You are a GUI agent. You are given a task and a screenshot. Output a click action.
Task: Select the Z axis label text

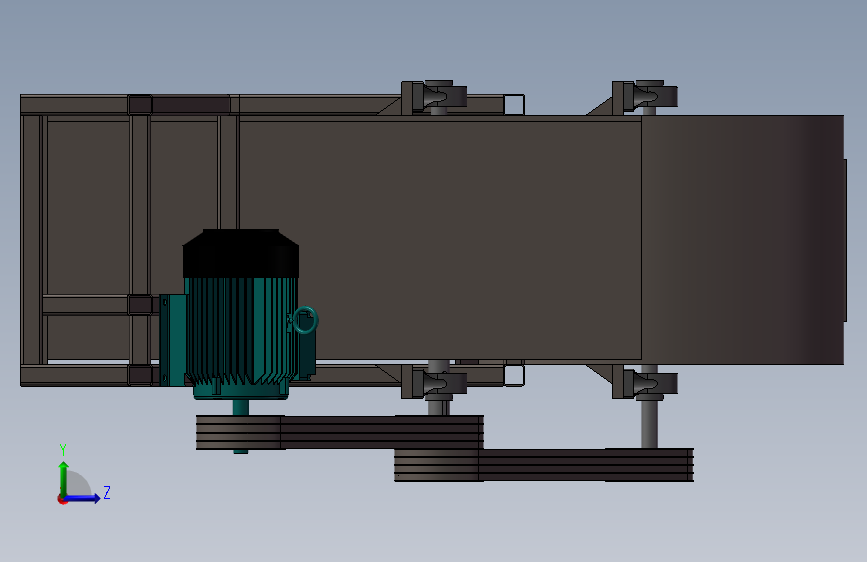[x=107, y=492]
